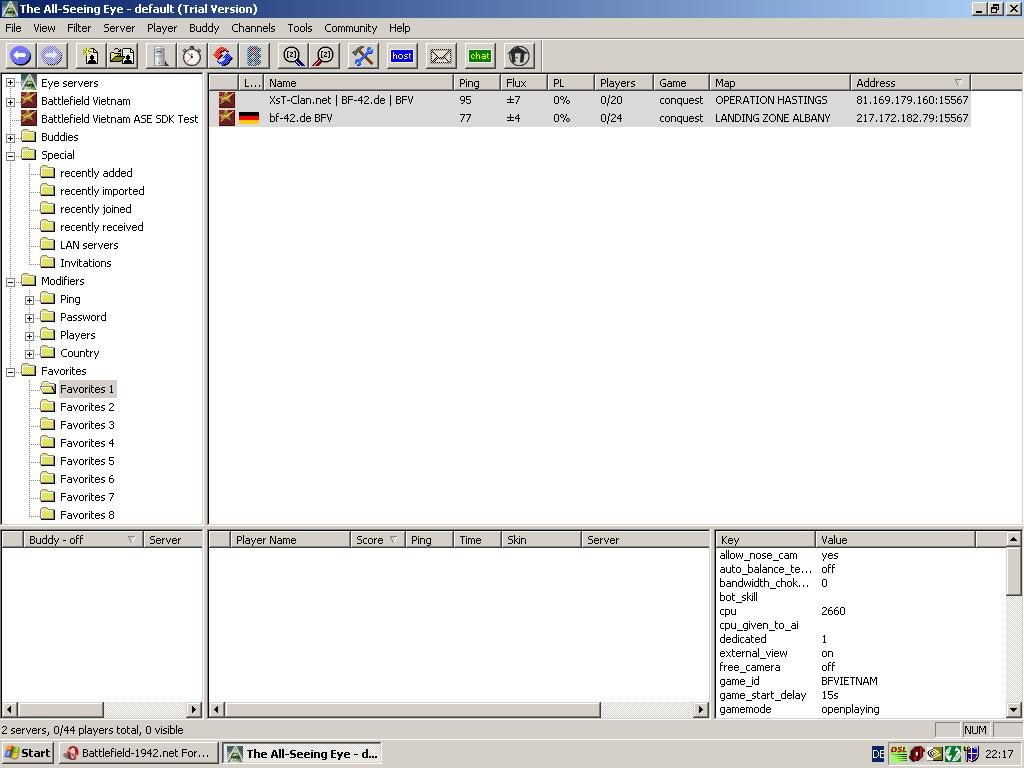
Task: Collapse the Modifiers folder node
Action: (10, 282)
